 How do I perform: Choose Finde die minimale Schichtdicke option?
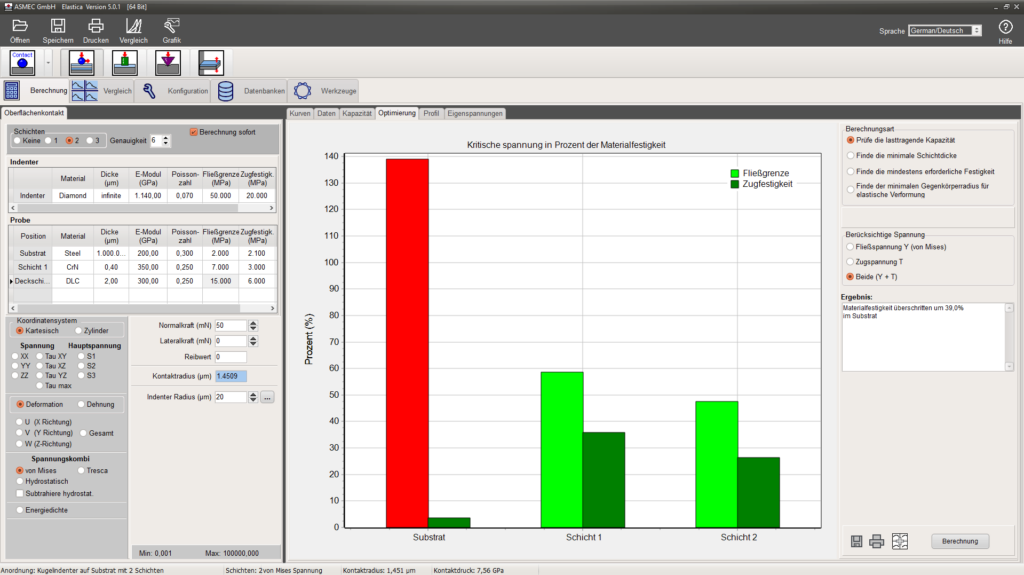[x=850, y=156]
